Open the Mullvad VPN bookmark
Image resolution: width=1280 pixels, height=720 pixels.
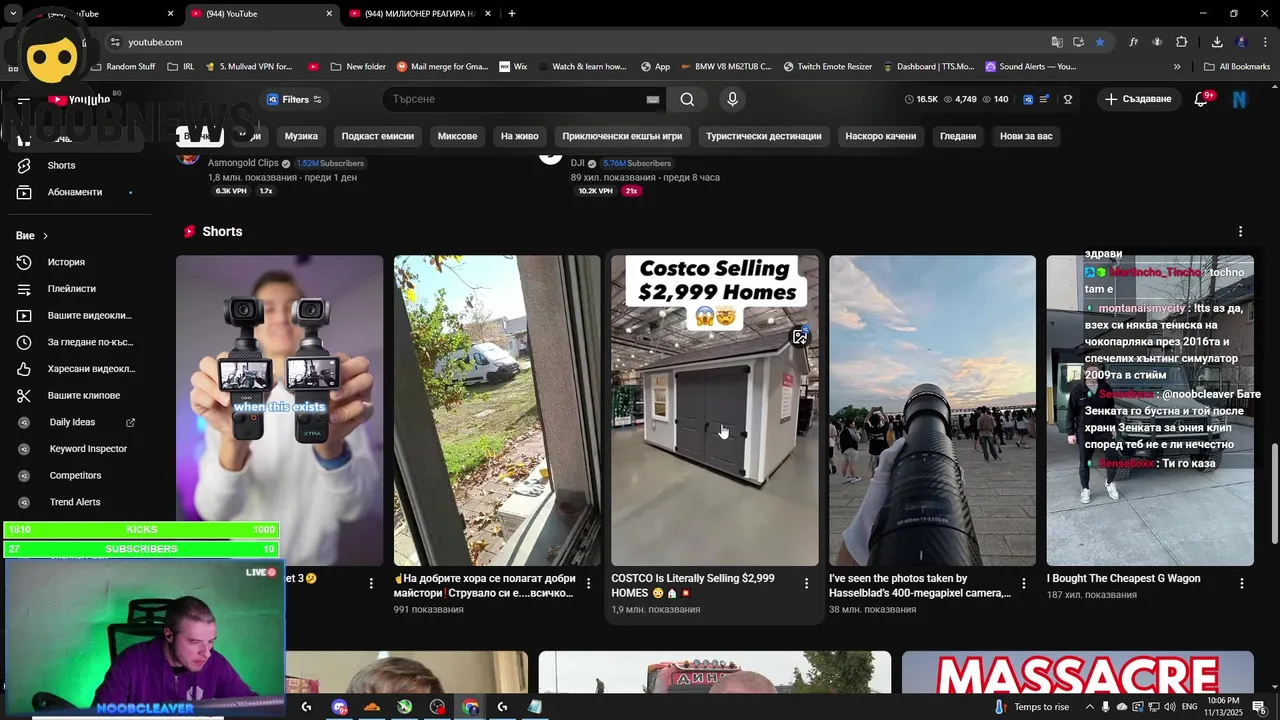(249, 67)
